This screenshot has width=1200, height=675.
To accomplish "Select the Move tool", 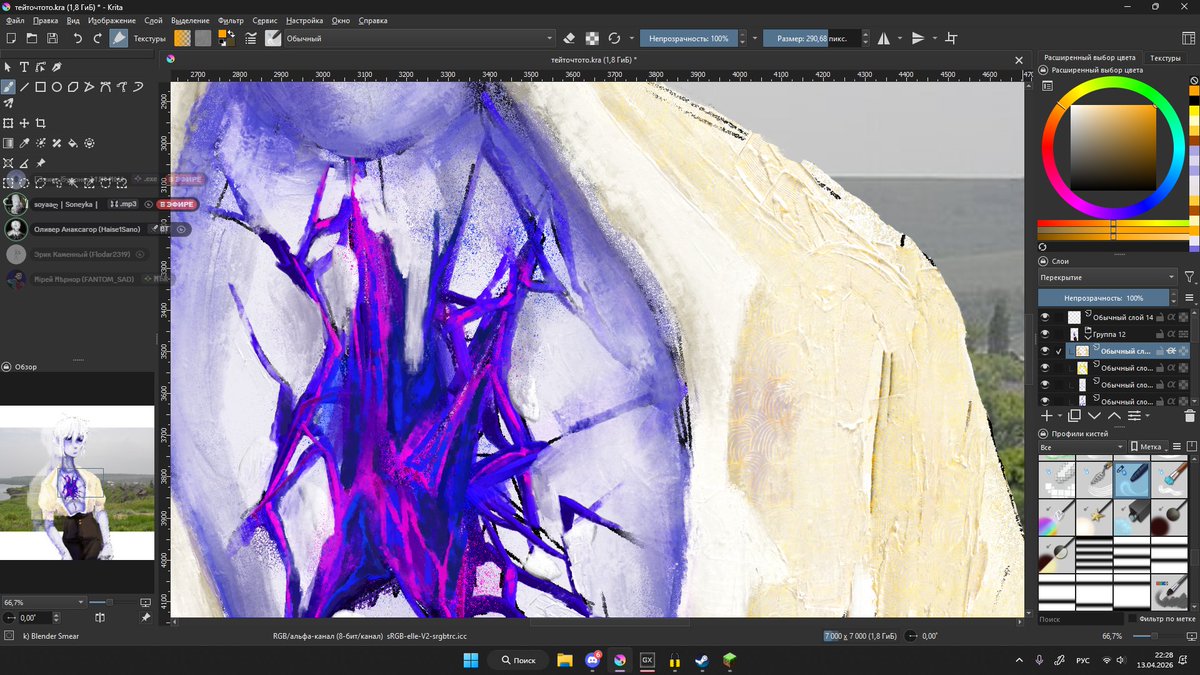I will tap(24, 123).
